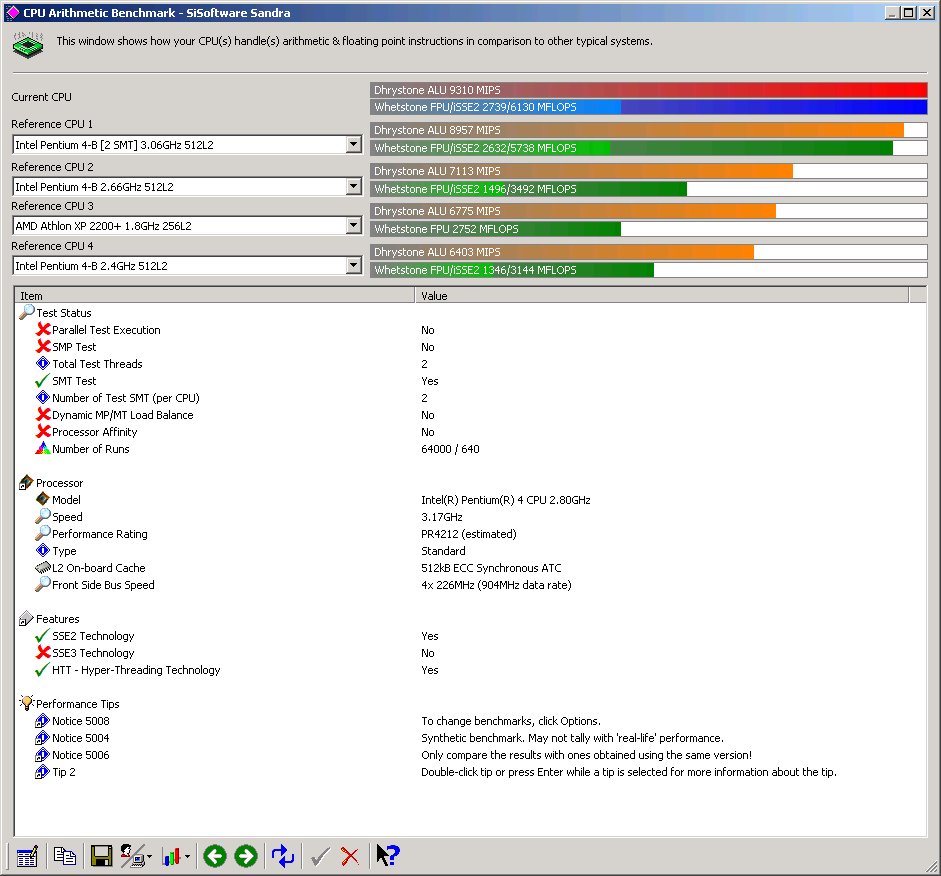Open the user/computer icon dropdown arrow

tap(149, 857)
